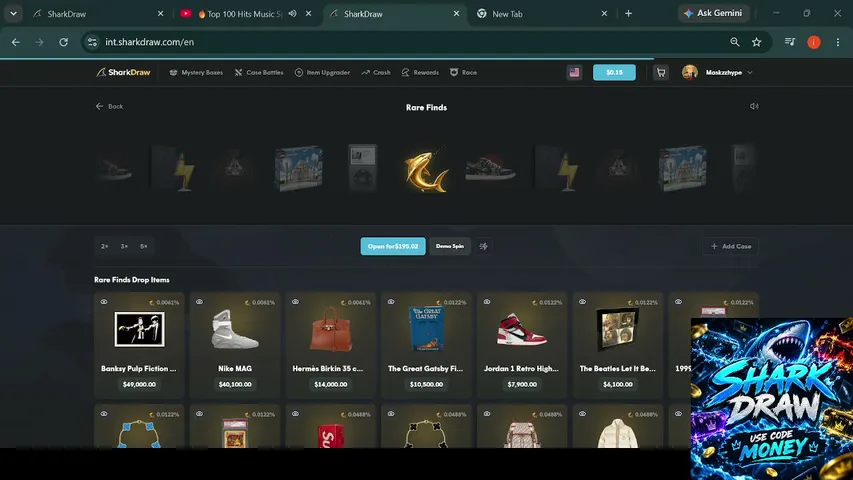
Task: Toggle the sound speaker icon
Action: point(754,106)
